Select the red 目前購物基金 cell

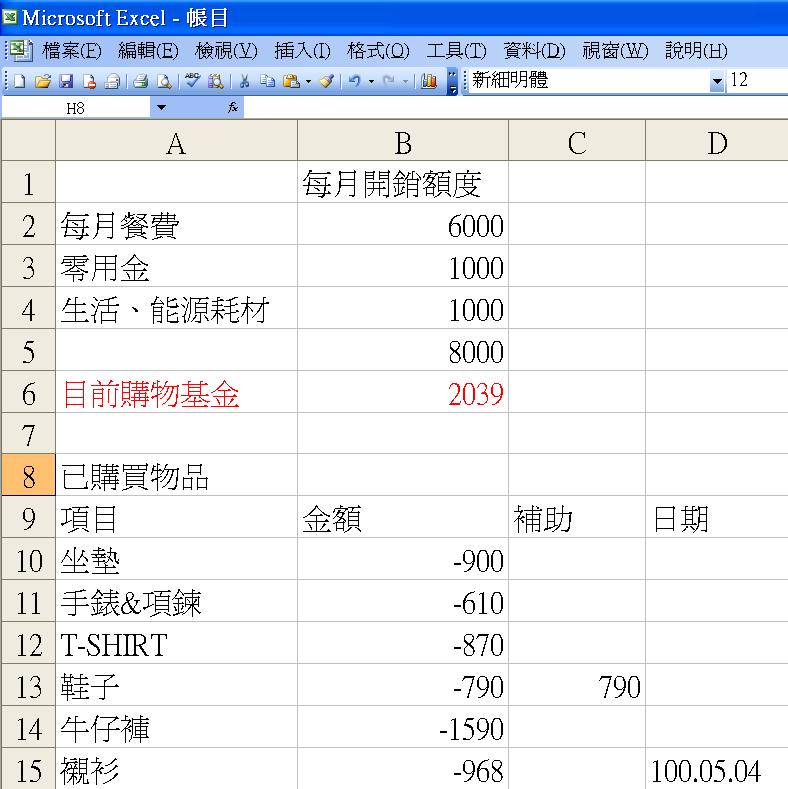[x=176, y=391]
